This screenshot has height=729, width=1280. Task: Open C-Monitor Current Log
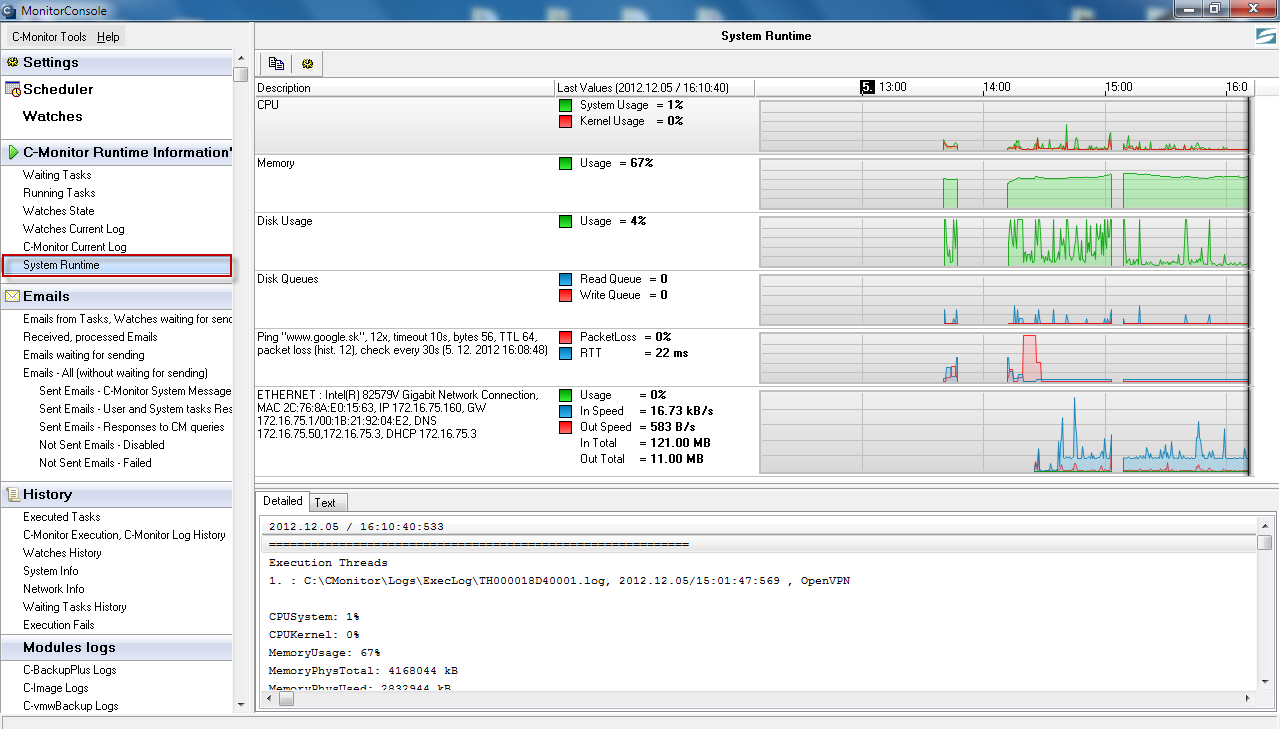75,247
